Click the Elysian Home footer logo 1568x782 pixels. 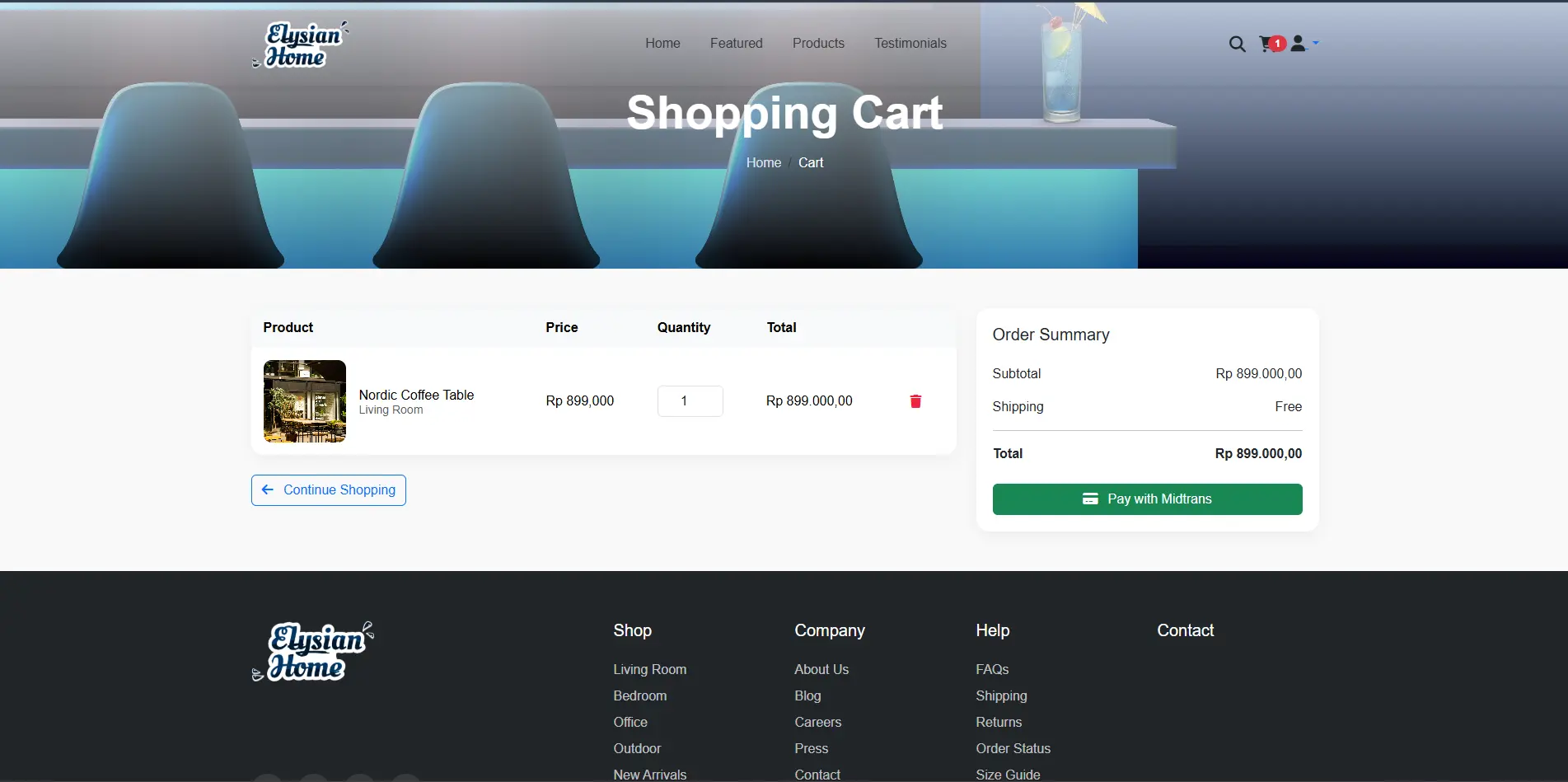(x=313, y=652)
